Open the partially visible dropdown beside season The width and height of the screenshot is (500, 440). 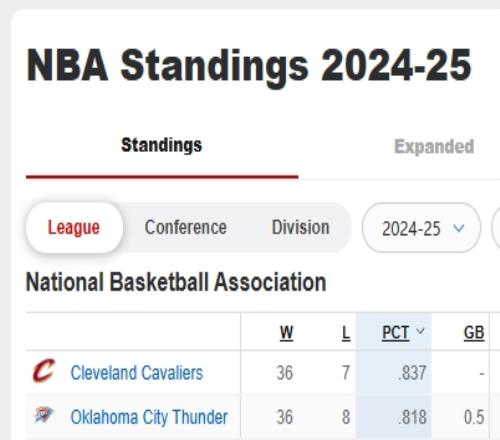click(496, 228)
